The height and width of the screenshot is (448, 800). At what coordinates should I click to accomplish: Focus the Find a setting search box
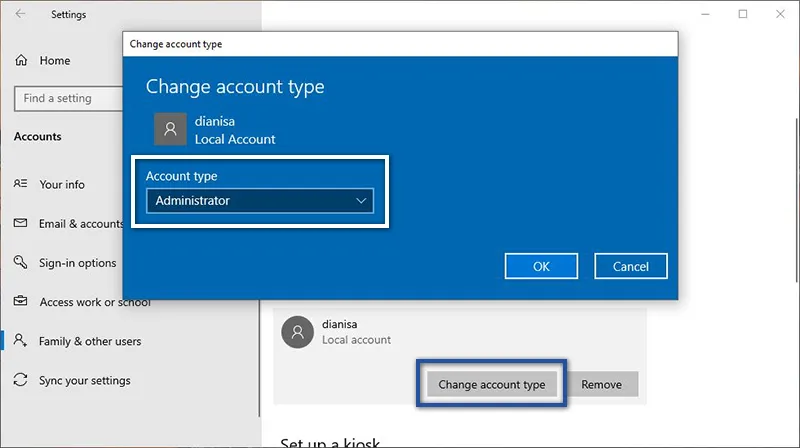pyautogui.click(x=65, y=98)
